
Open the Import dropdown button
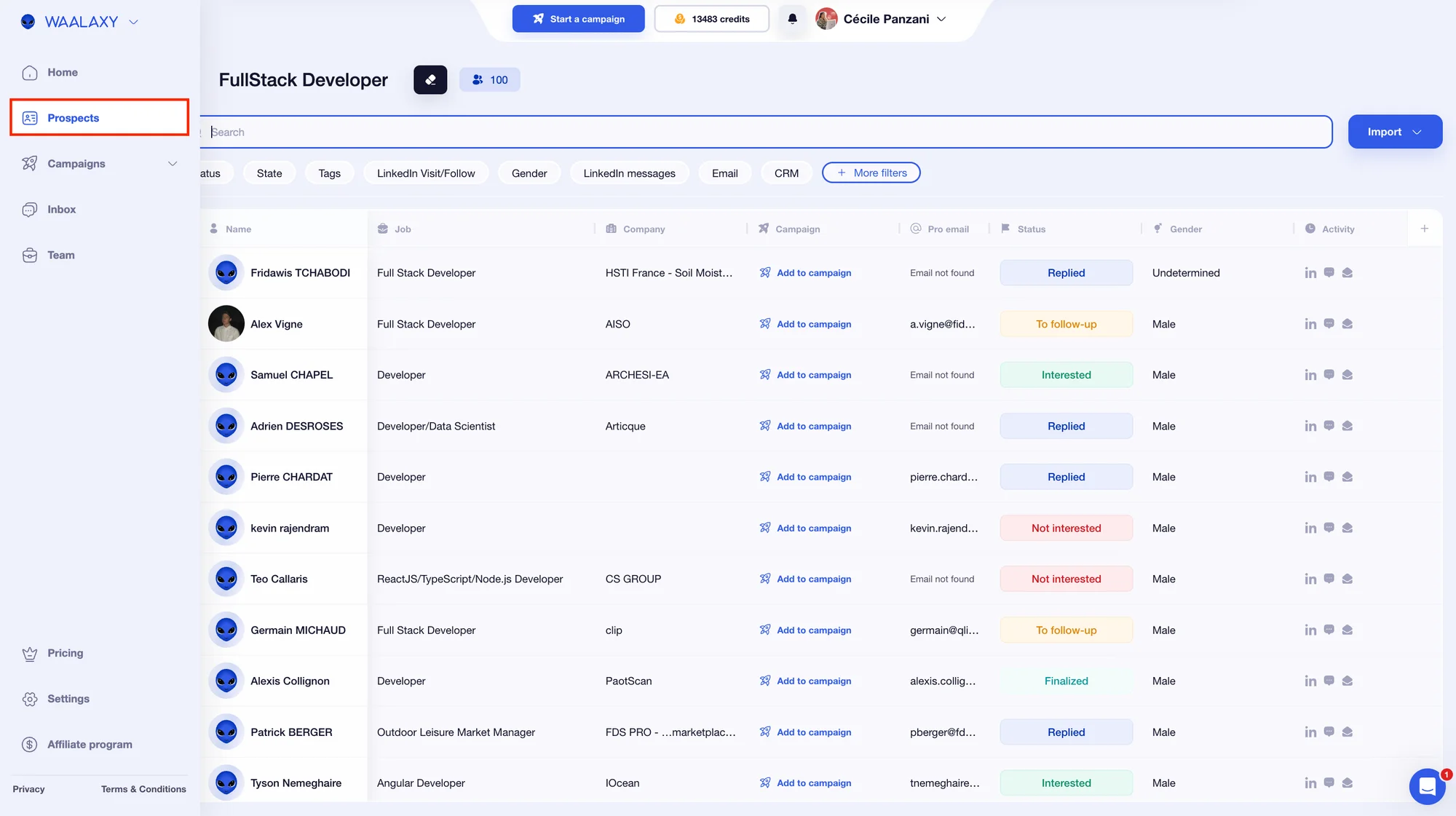[x=1395, y=132]
